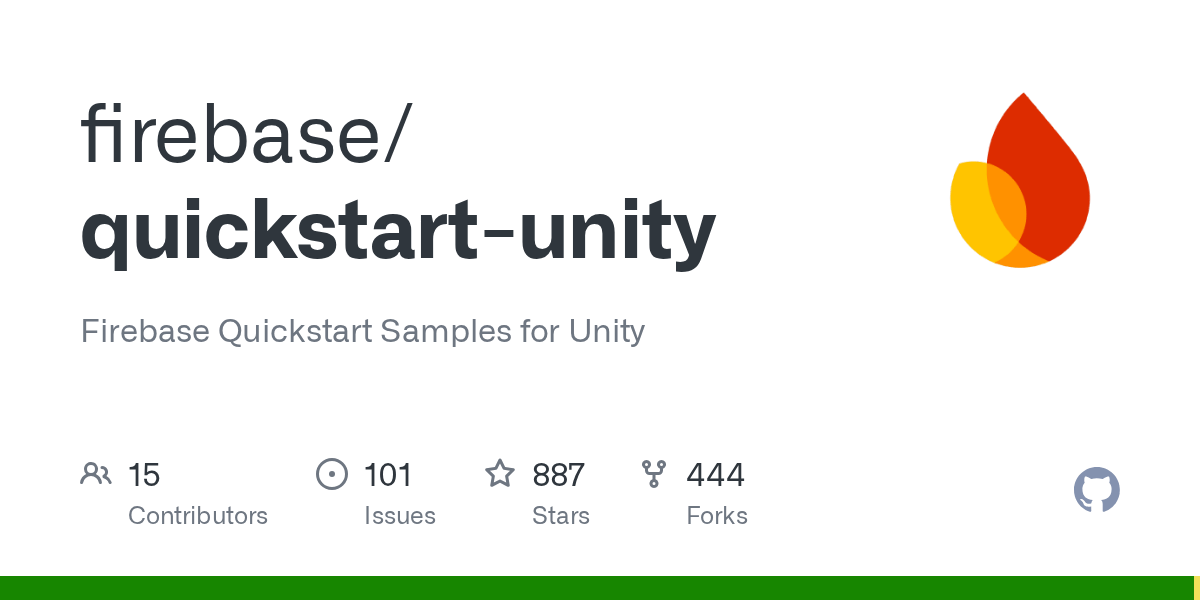
Task: Open the Contributors label
Action: pos(198,516)
